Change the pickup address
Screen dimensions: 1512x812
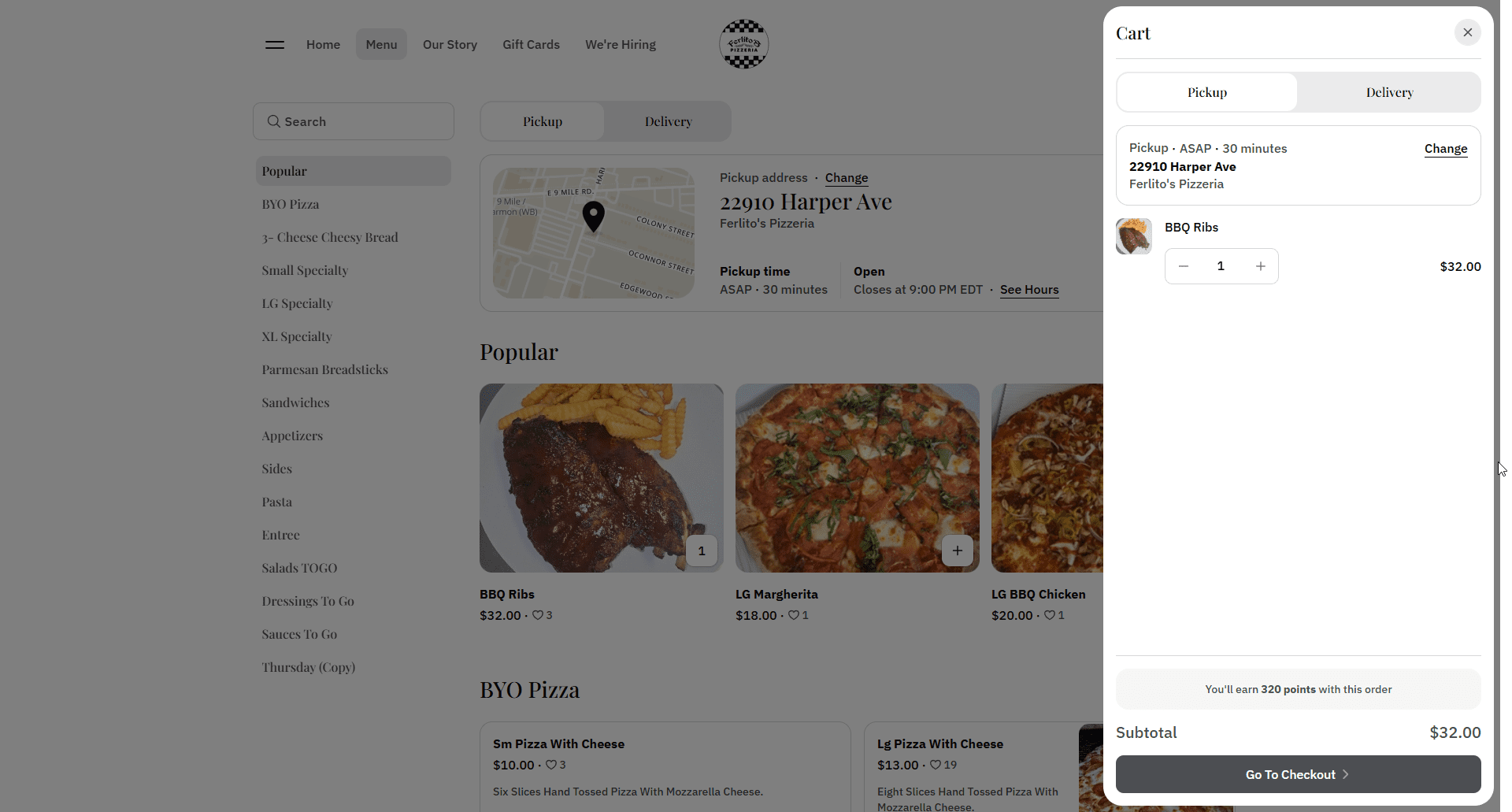846,178
